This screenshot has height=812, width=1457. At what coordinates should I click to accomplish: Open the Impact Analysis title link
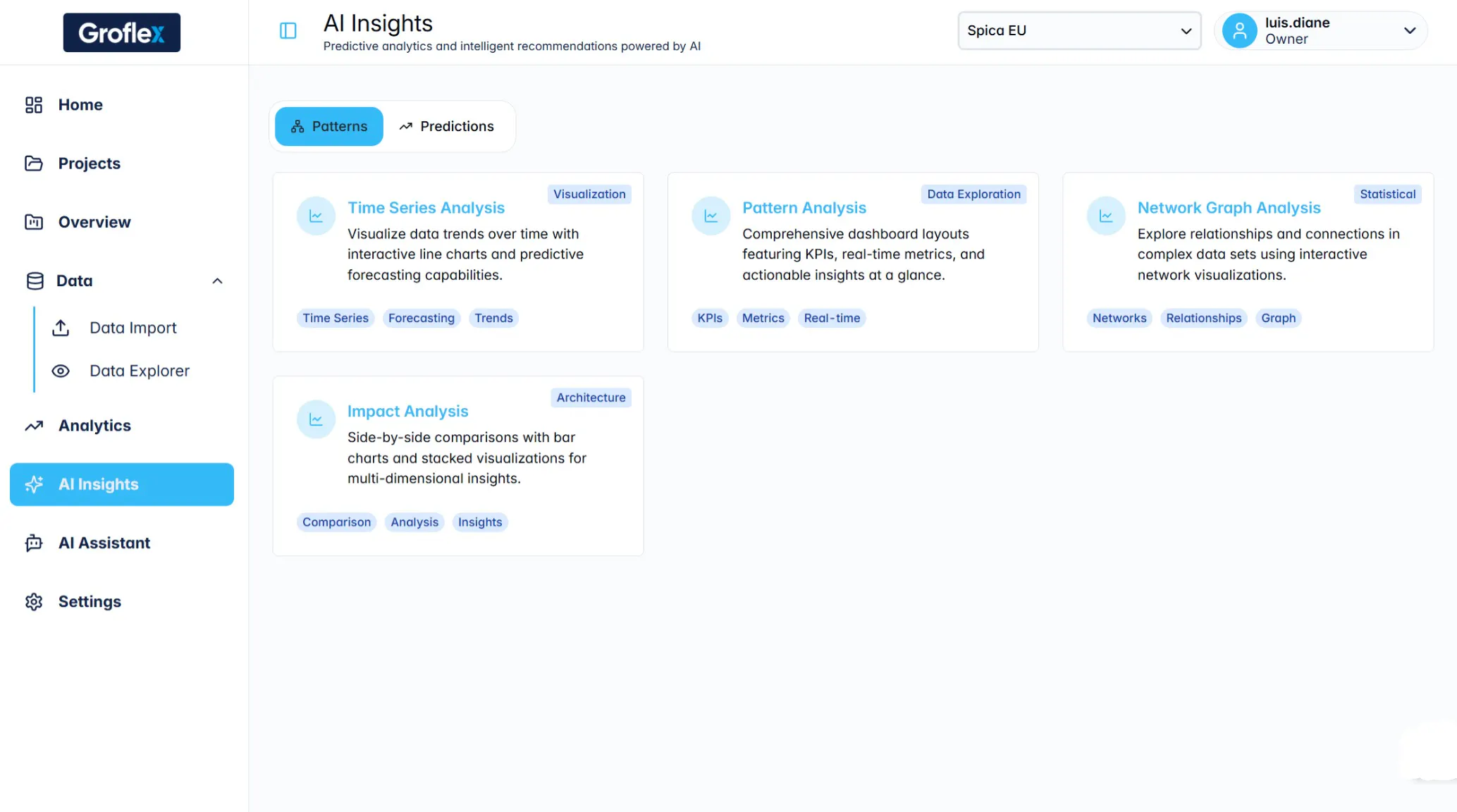(x=407, y=412)
